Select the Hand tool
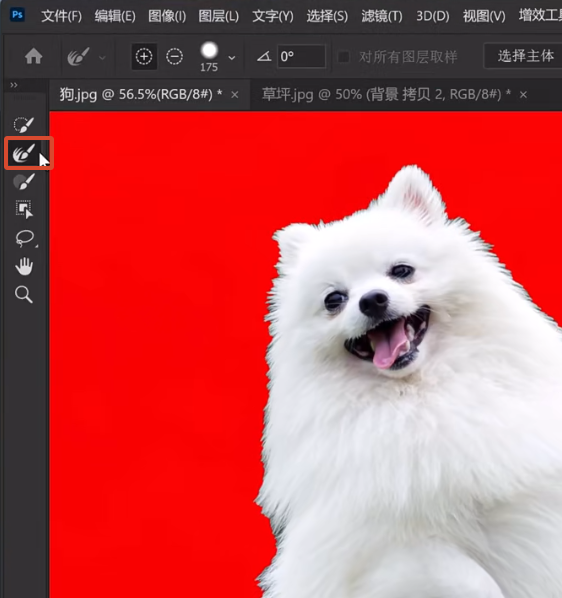 [24, 266]
